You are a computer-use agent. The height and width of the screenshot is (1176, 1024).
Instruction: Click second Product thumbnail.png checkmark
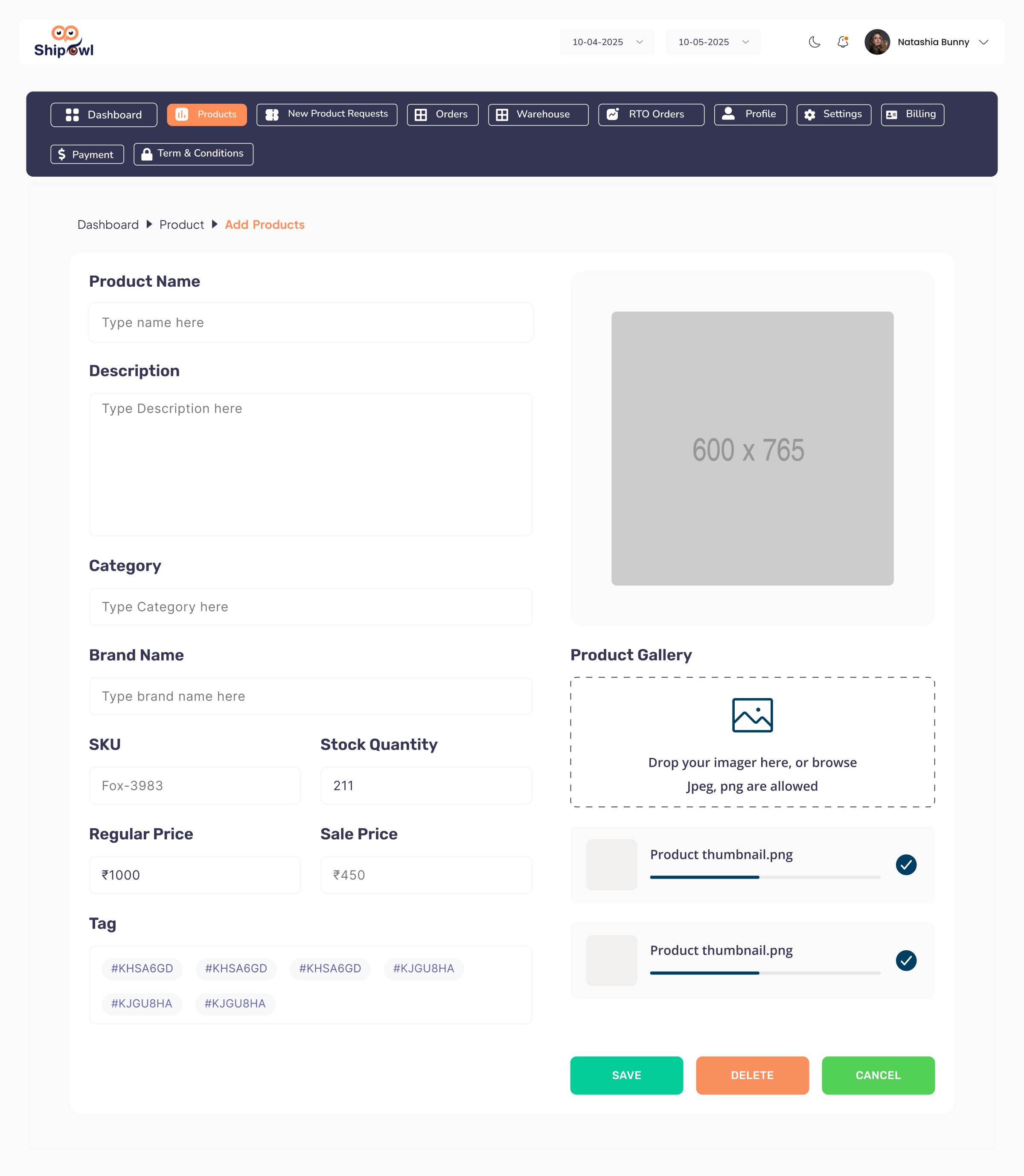click(x=906, y=961)
